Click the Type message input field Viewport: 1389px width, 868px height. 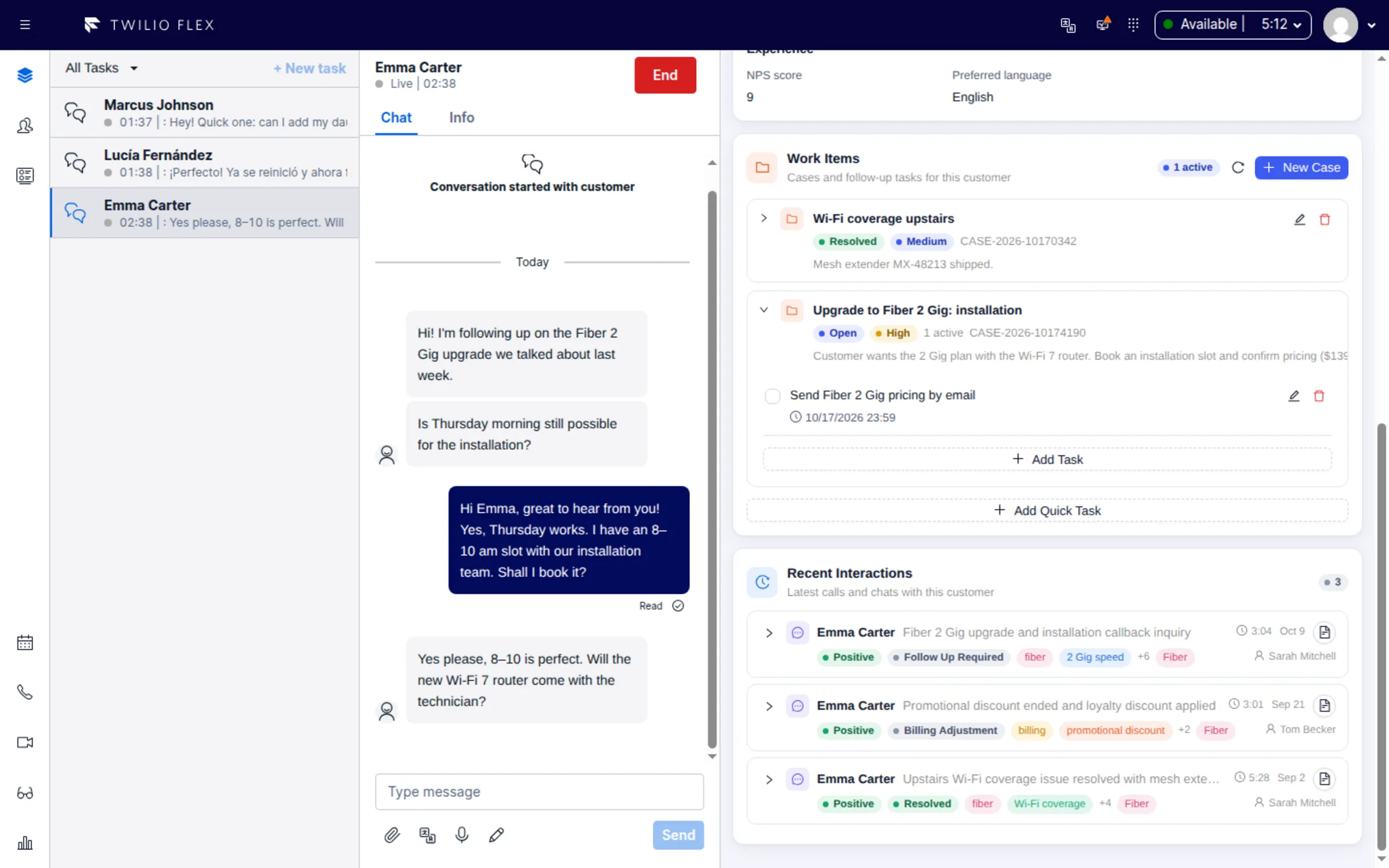(x=539, y=792)
